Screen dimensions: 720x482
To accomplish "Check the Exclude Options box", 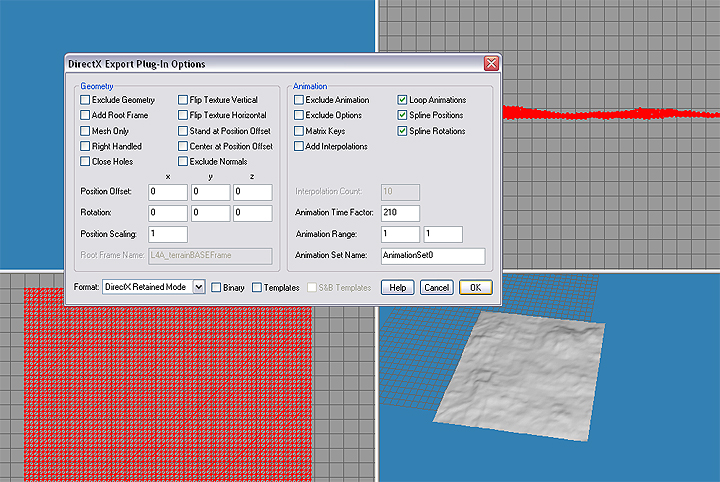I will tap(299, 115).
